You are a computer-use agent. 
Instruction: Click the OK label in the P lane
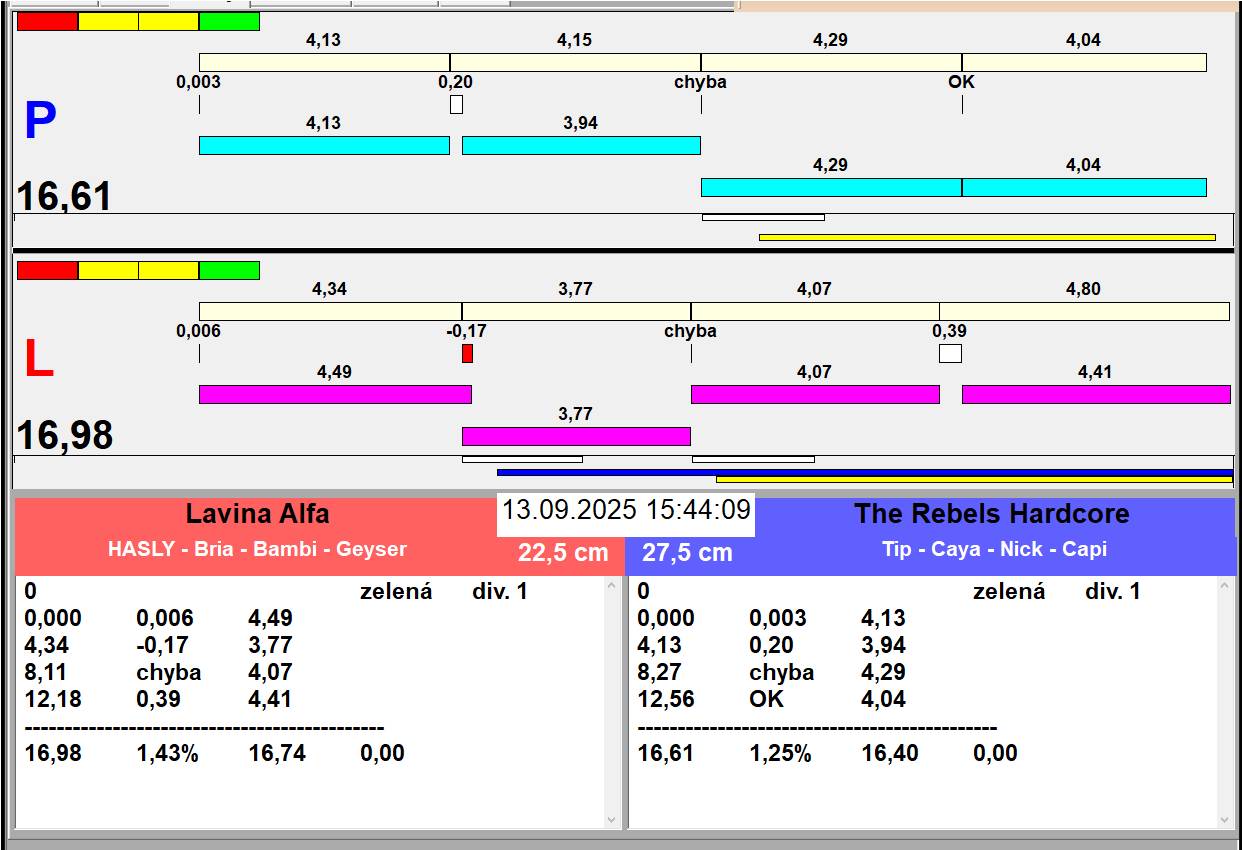(x=961, y=82)
